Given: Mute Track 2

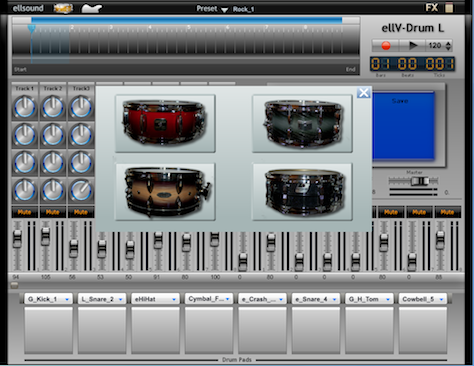Looking at the screenshot, I should coord(53,212).
